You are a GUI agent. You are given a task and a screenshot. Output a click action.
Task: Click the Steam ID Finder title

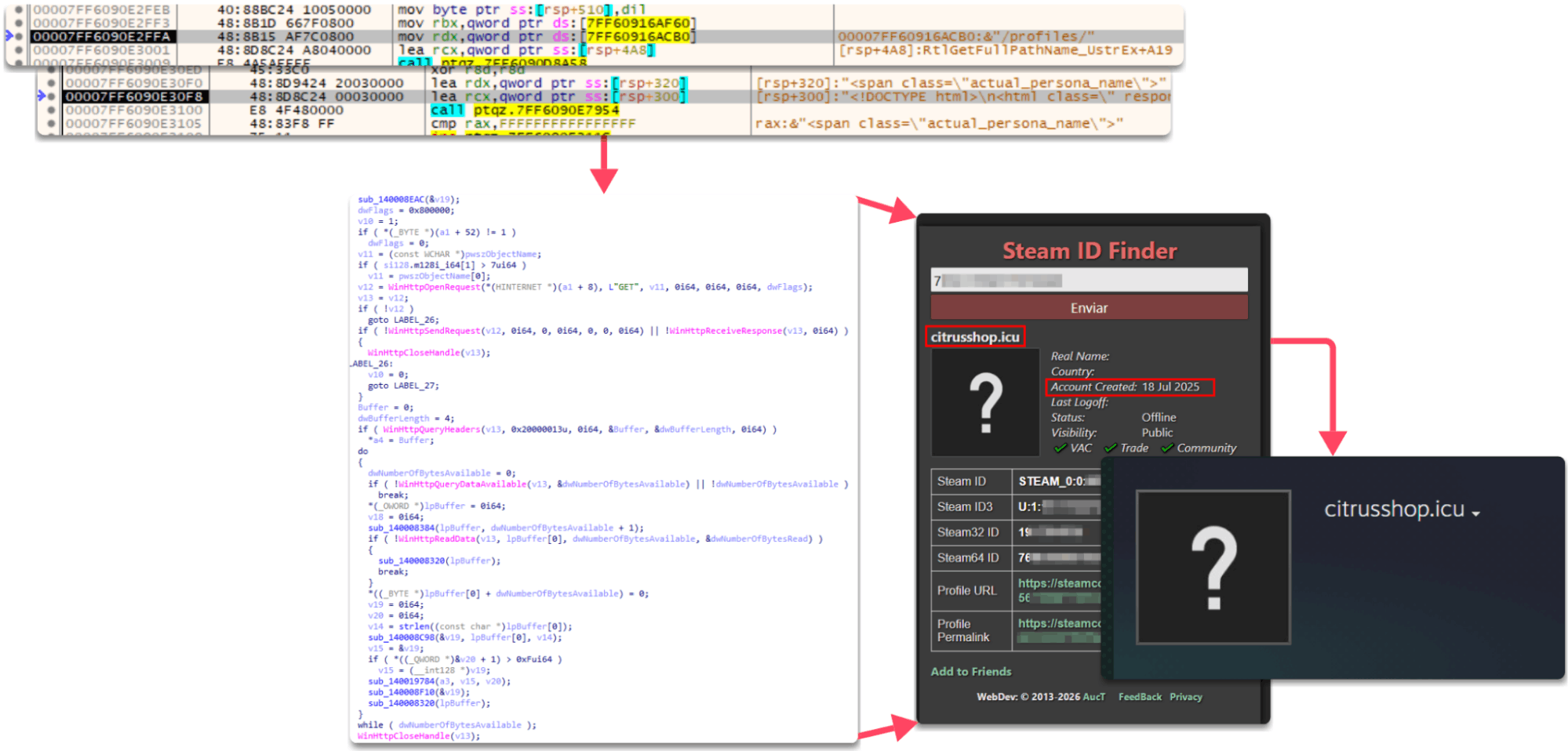1090,251
